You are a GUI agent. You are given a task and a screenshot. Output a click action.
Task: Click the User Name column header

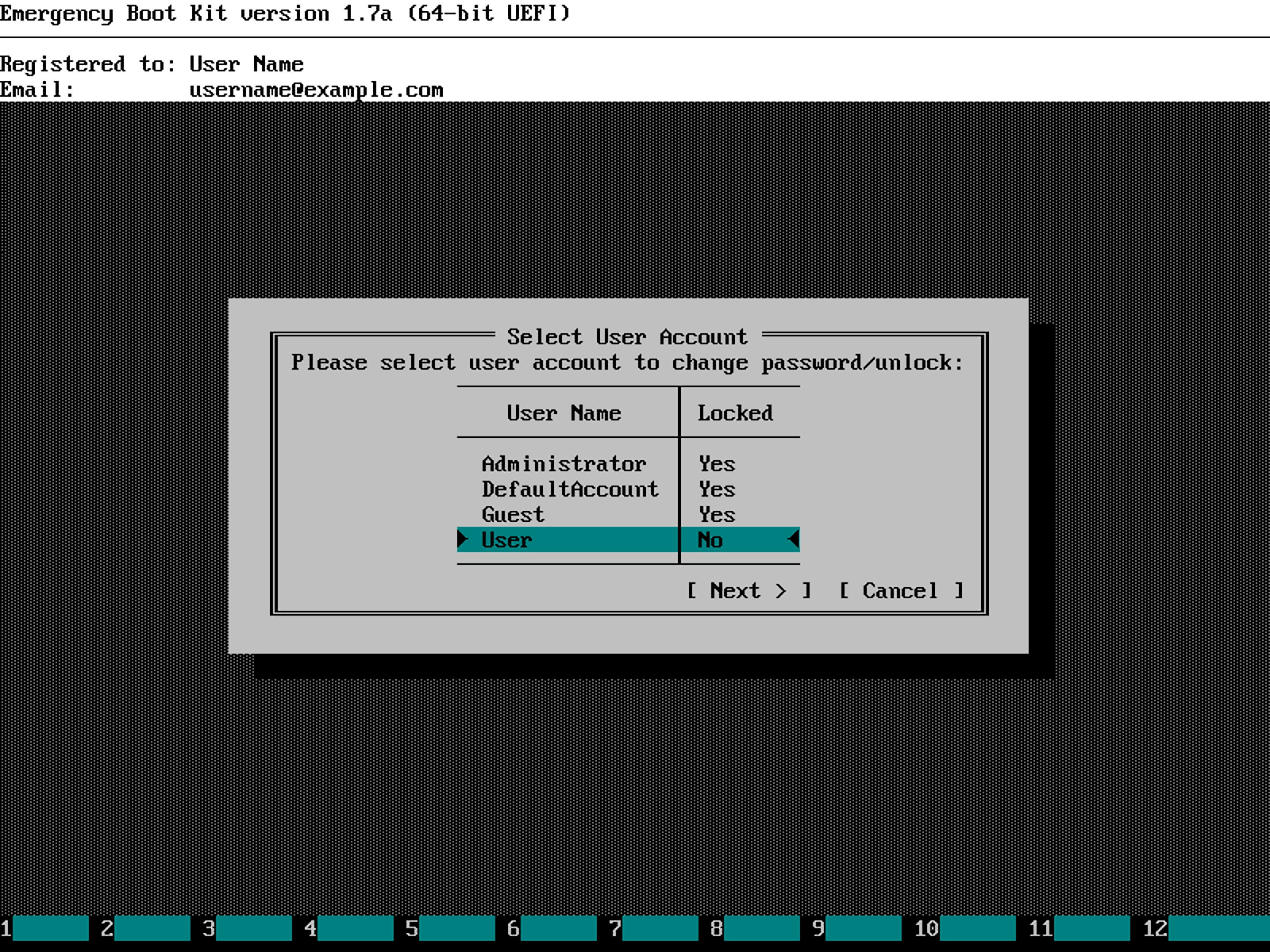point(564,413)
